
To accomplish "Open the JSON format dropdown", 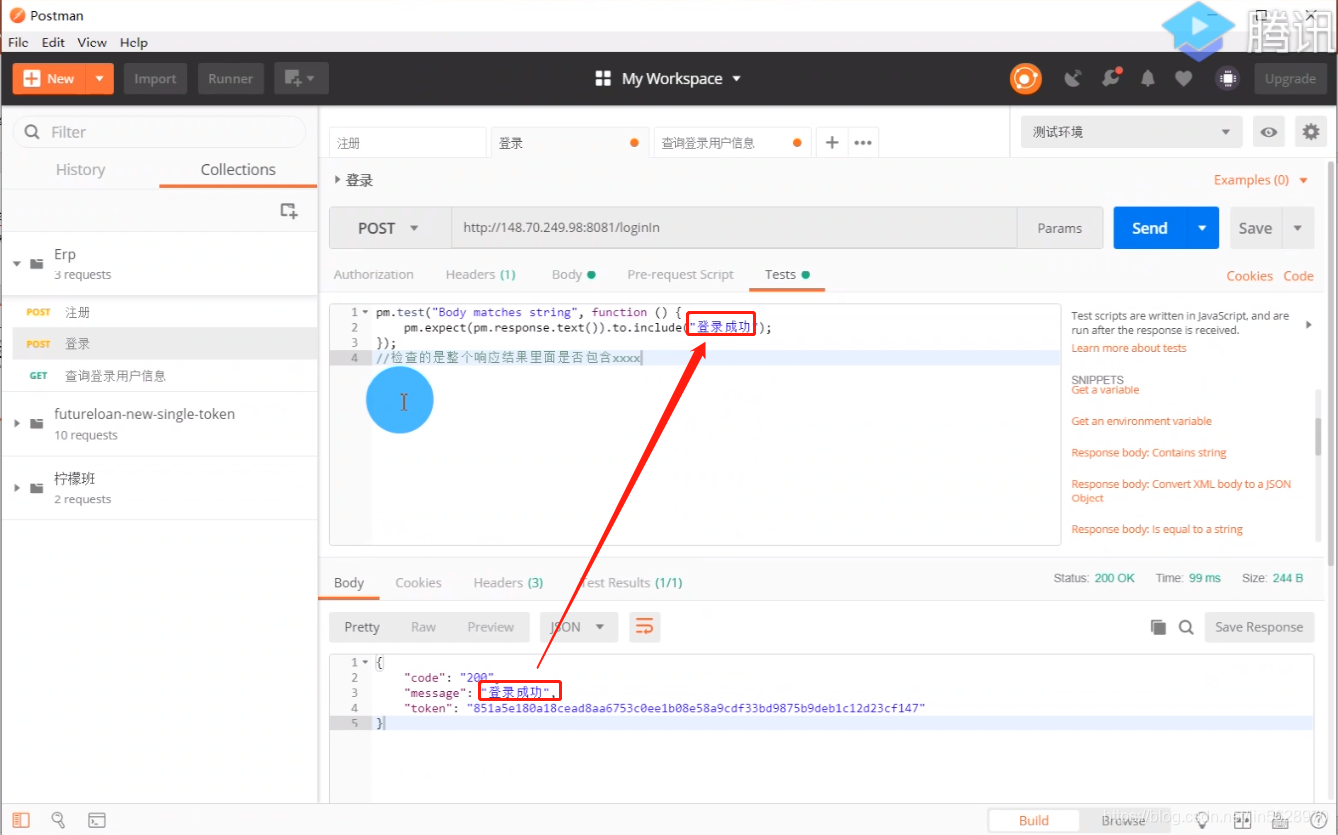I will [x=579, y=627].
